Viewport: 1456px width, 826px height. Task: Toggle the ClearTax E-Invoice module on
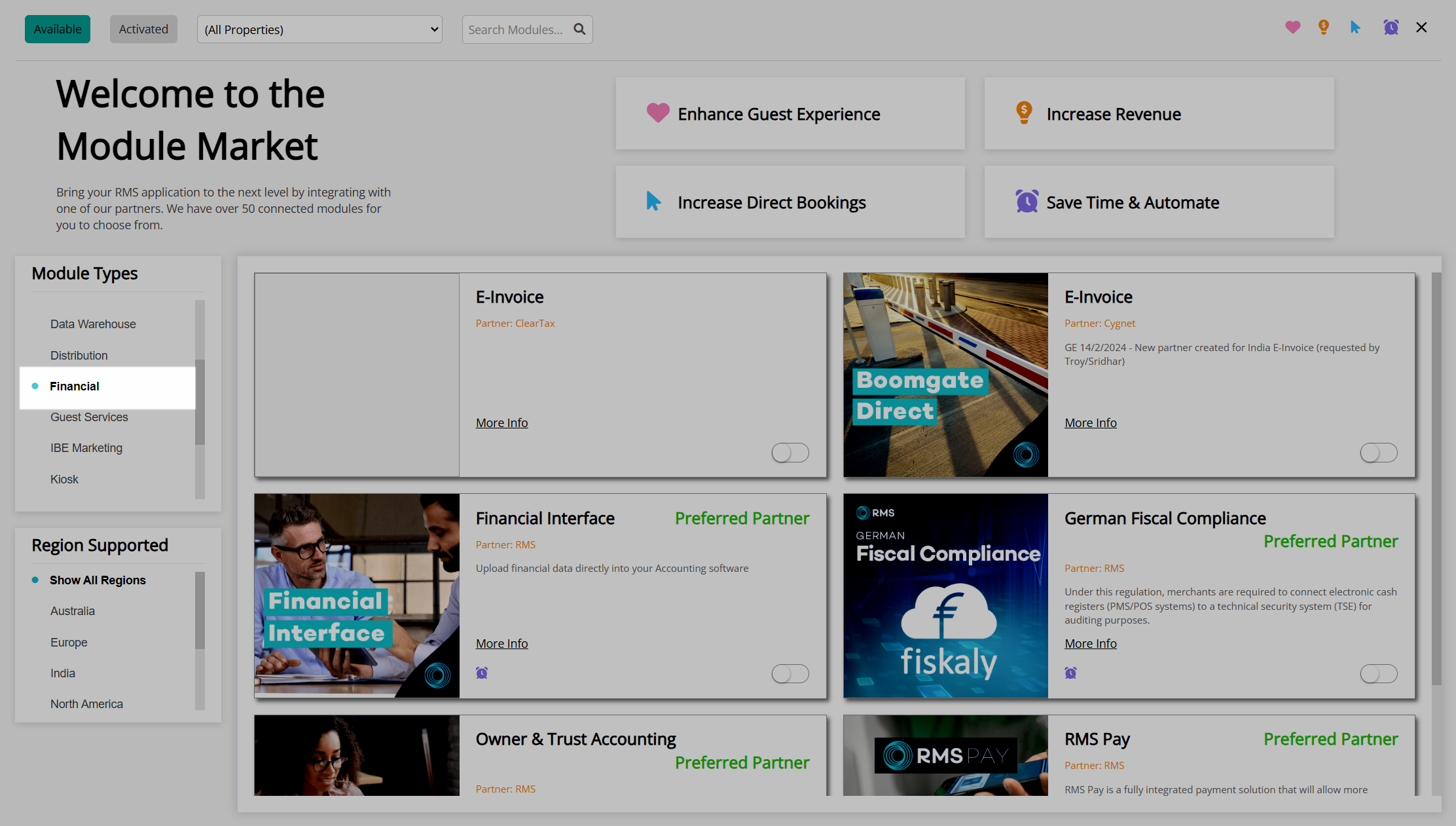[790, 453]
